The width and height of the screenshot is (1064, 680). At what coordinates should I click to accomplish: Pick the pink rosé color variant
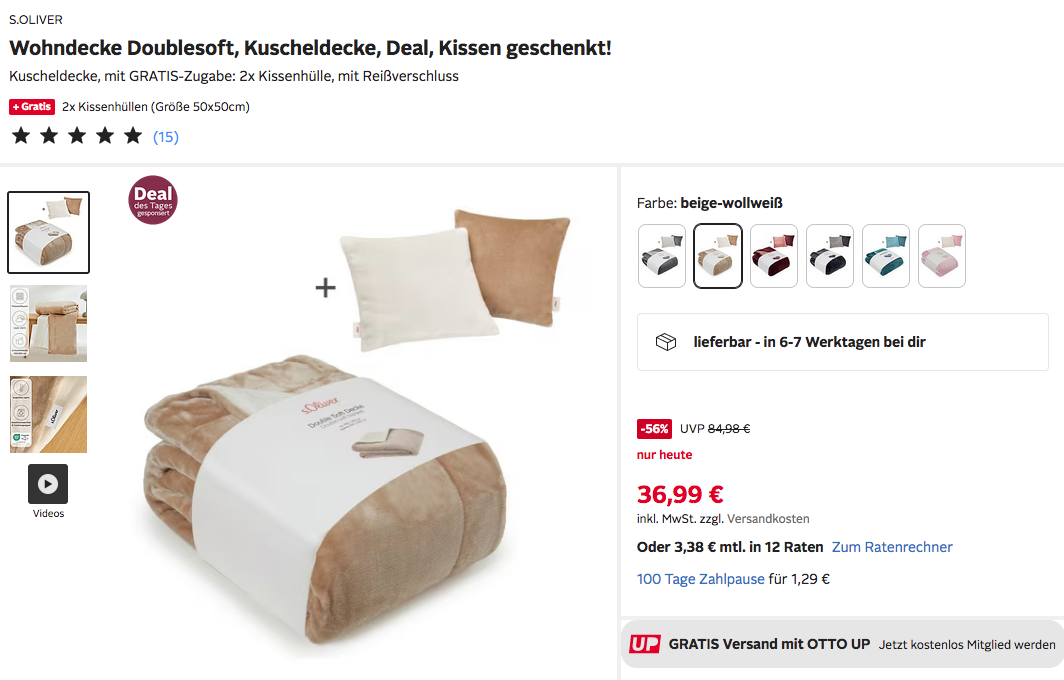(x=942, y=256)
